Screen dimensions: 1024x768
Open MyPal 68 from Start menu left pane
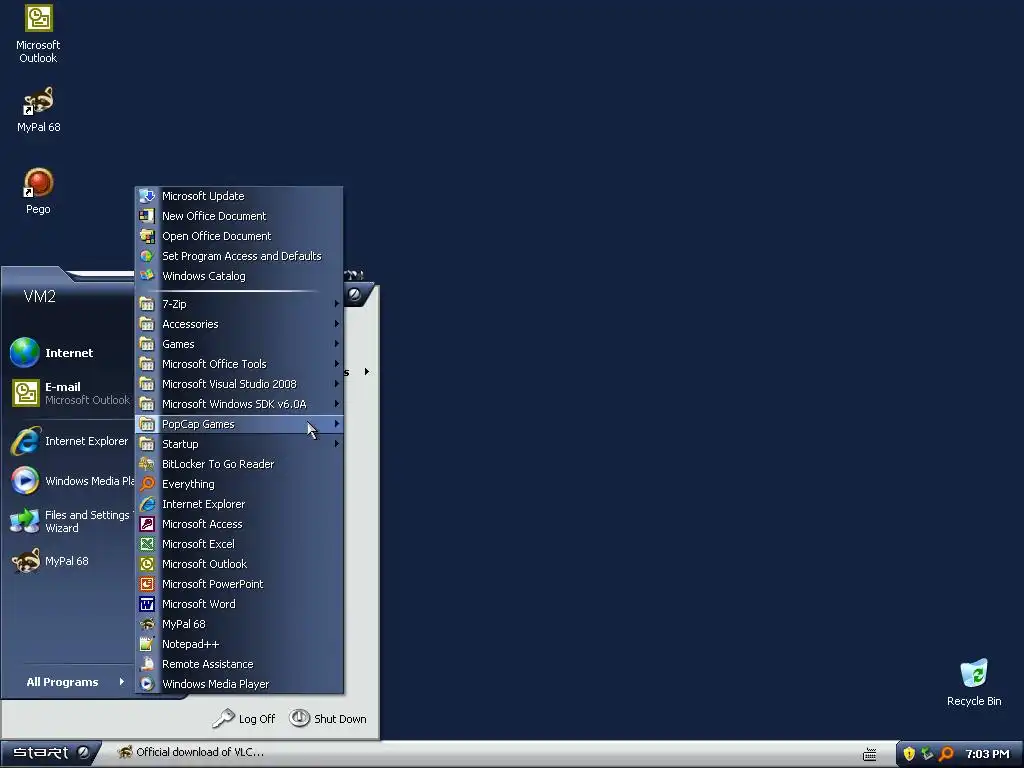[70, 561]
